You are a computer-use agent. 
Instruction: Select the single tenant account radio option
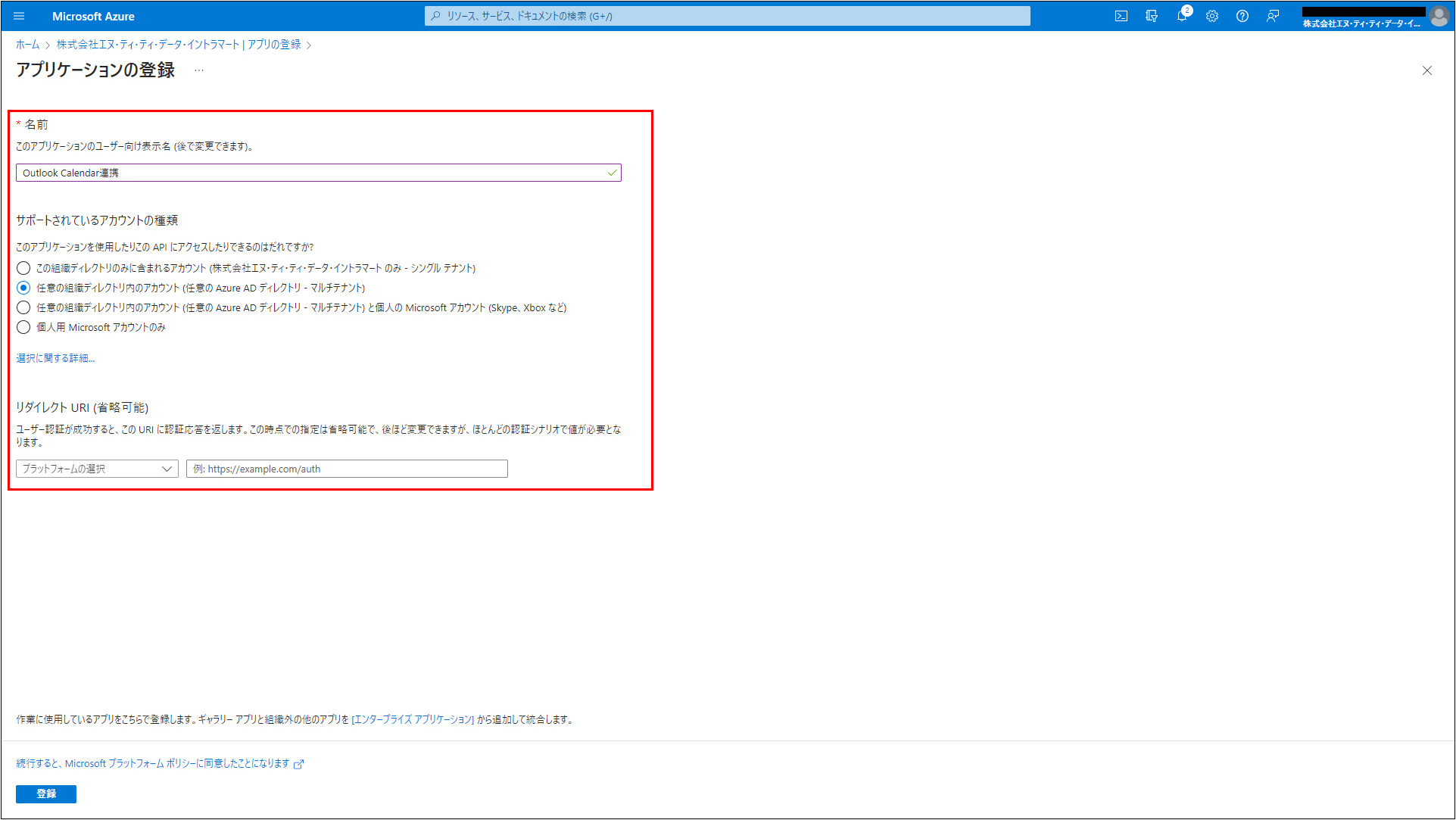[23, 268]
